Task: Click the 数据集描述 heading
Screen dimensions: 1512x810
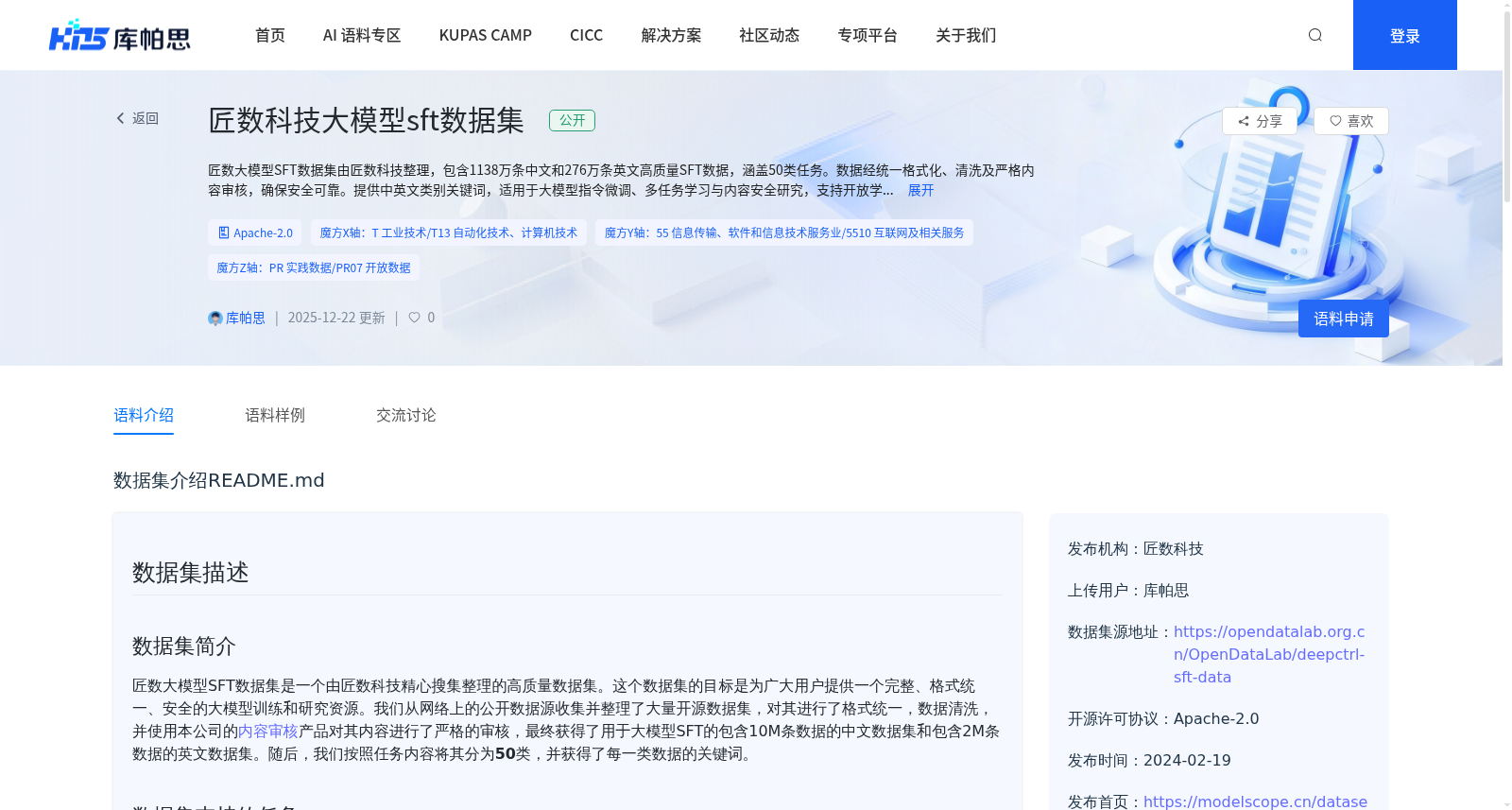Action: tap(191, 573)
